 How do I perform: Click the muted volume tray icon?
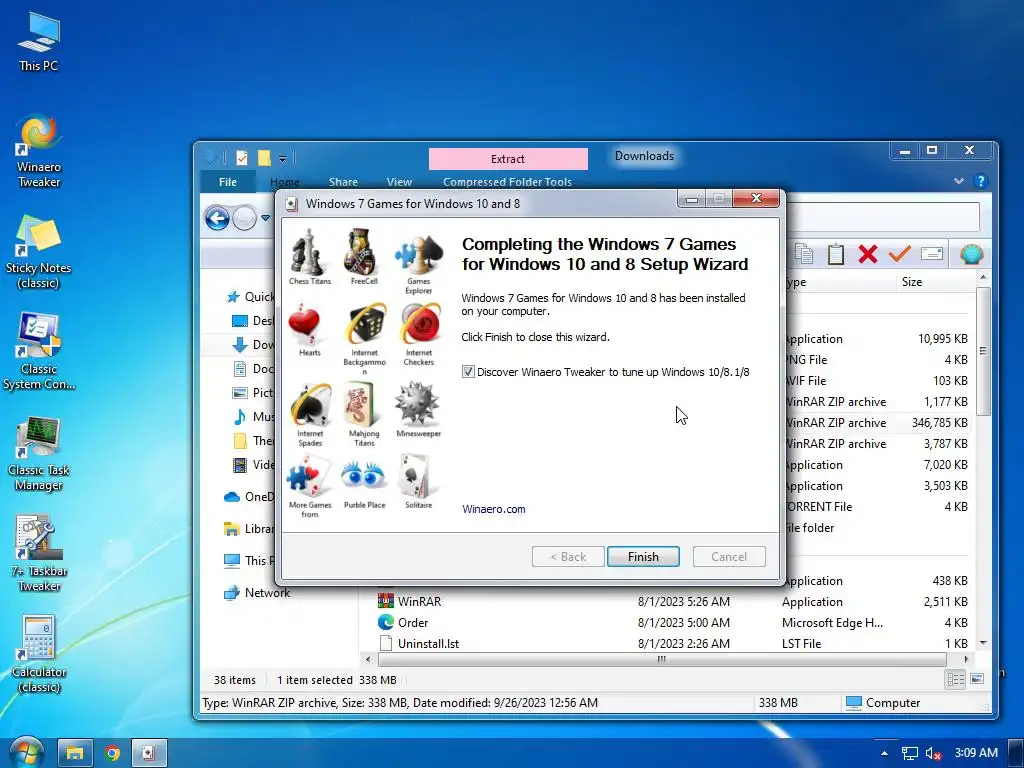[933, 753]
